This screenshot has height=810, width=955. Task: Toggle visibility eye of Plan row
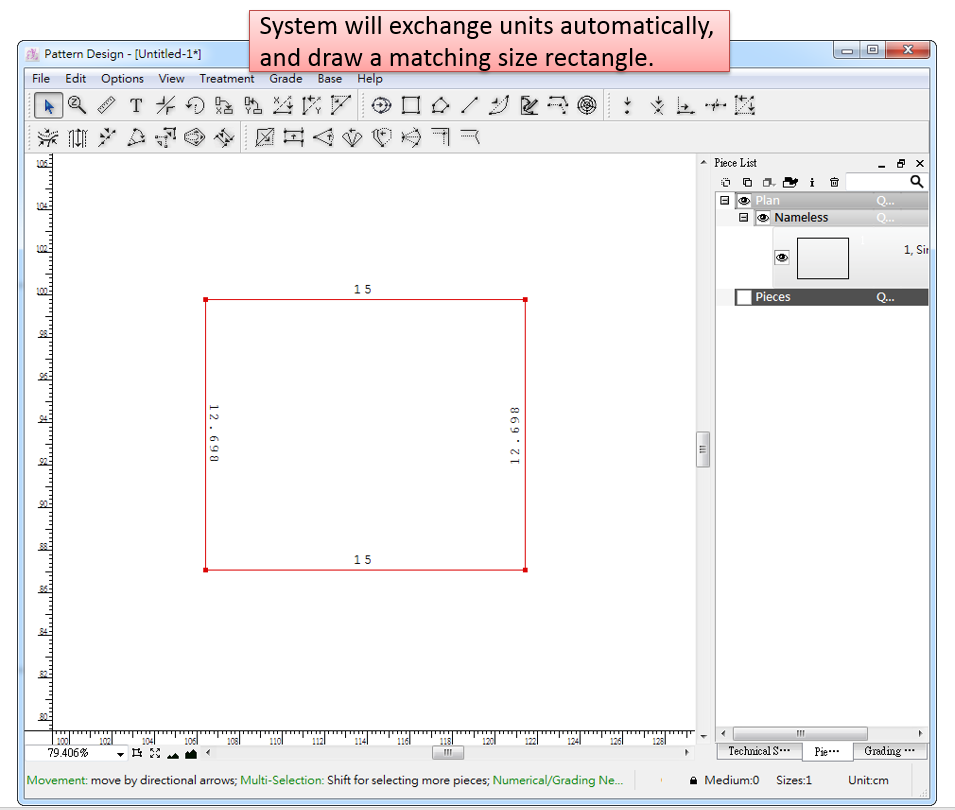click(744, 201)
